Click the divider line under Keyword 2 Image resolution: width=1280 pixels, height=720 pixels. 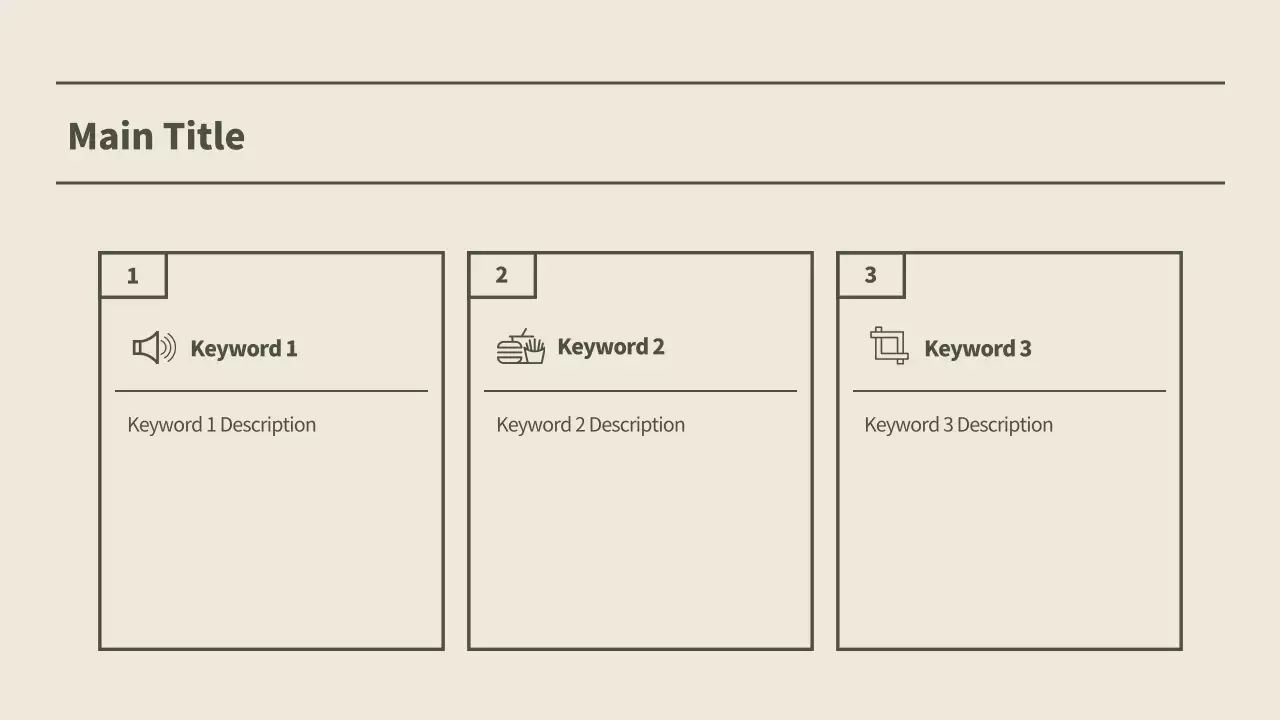[x=640, y=391]
